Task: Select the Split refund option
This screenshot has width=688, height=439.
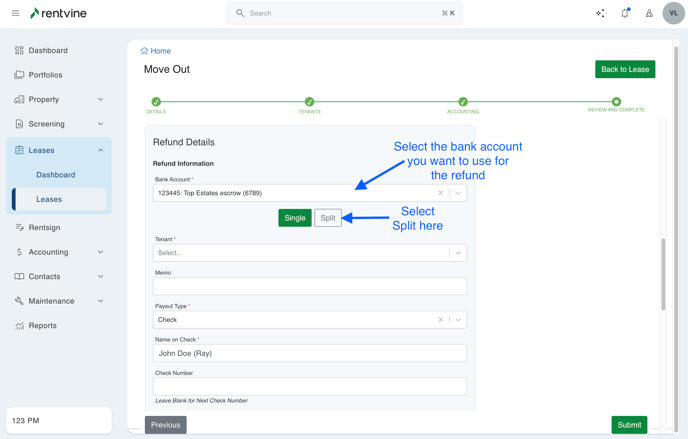Action: coord(328,218)
